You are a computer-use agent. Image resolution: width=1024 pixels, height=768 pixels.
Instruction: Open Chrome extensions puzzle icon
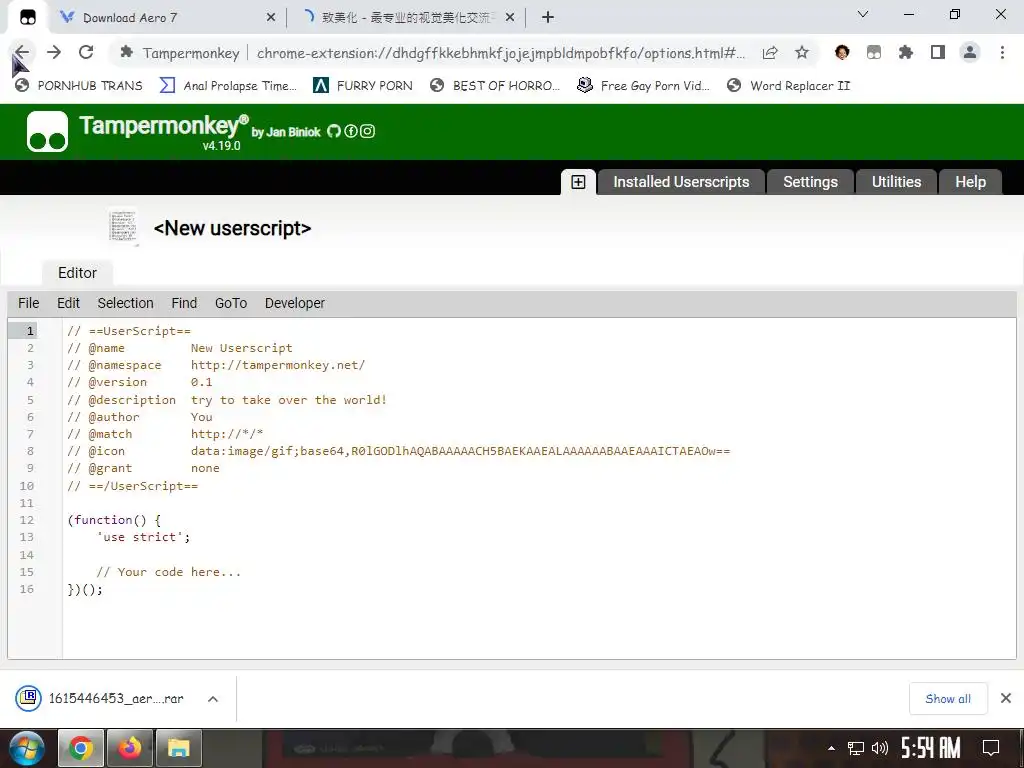click(906, 52)
